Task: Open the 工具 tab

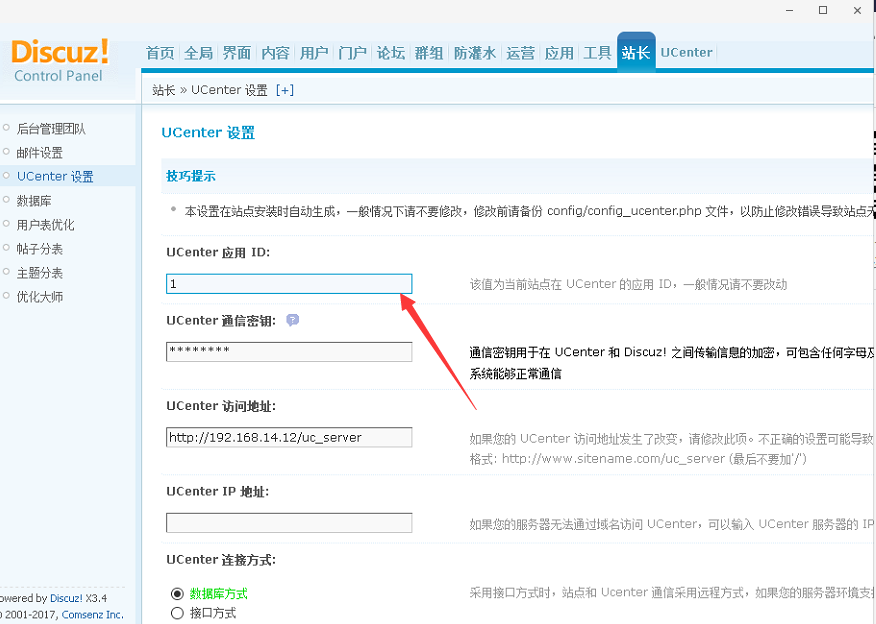Action: [597, 53]
